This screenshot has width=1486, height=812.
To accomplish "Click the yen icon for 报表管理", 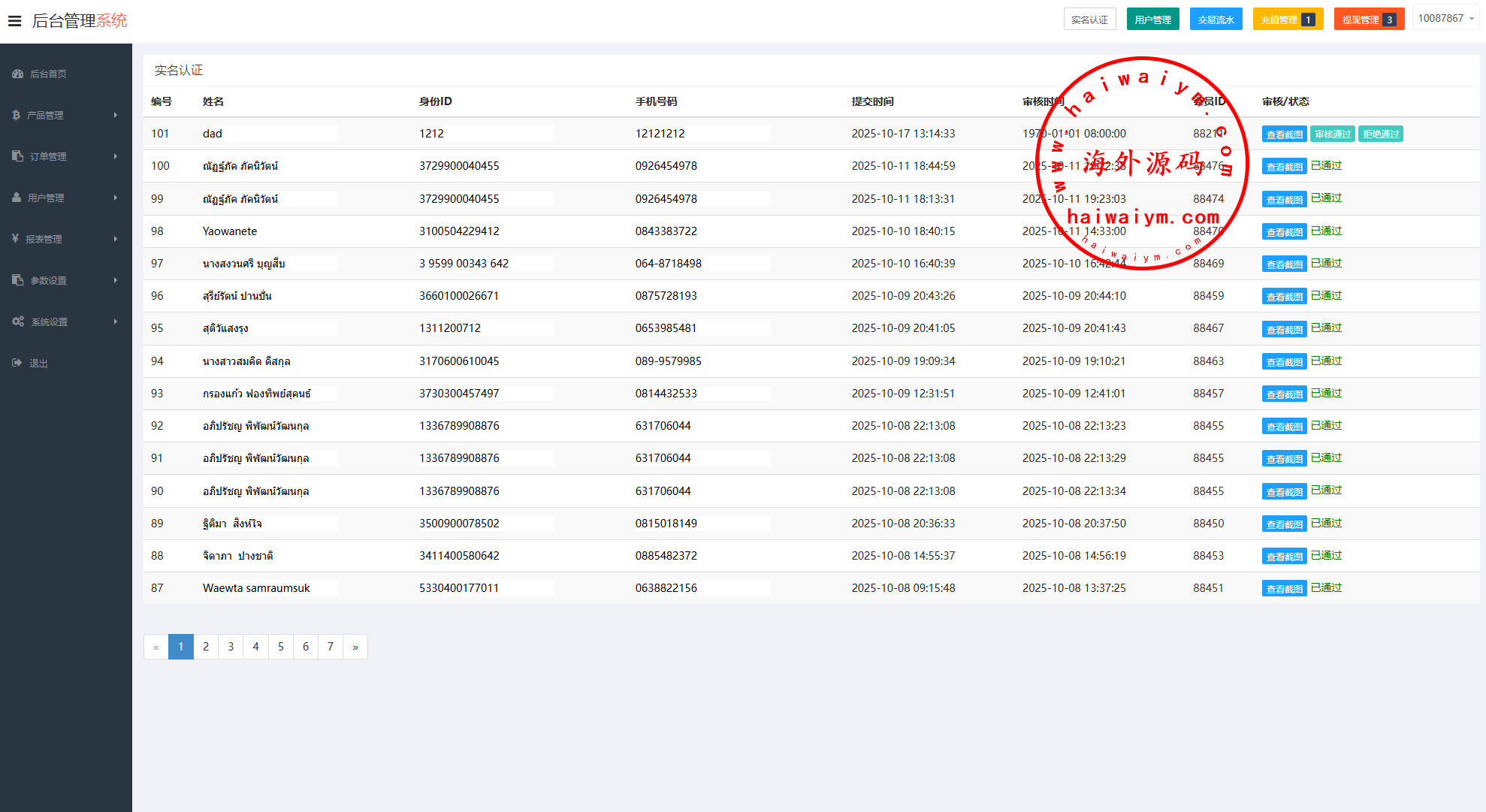I will 16,239.
